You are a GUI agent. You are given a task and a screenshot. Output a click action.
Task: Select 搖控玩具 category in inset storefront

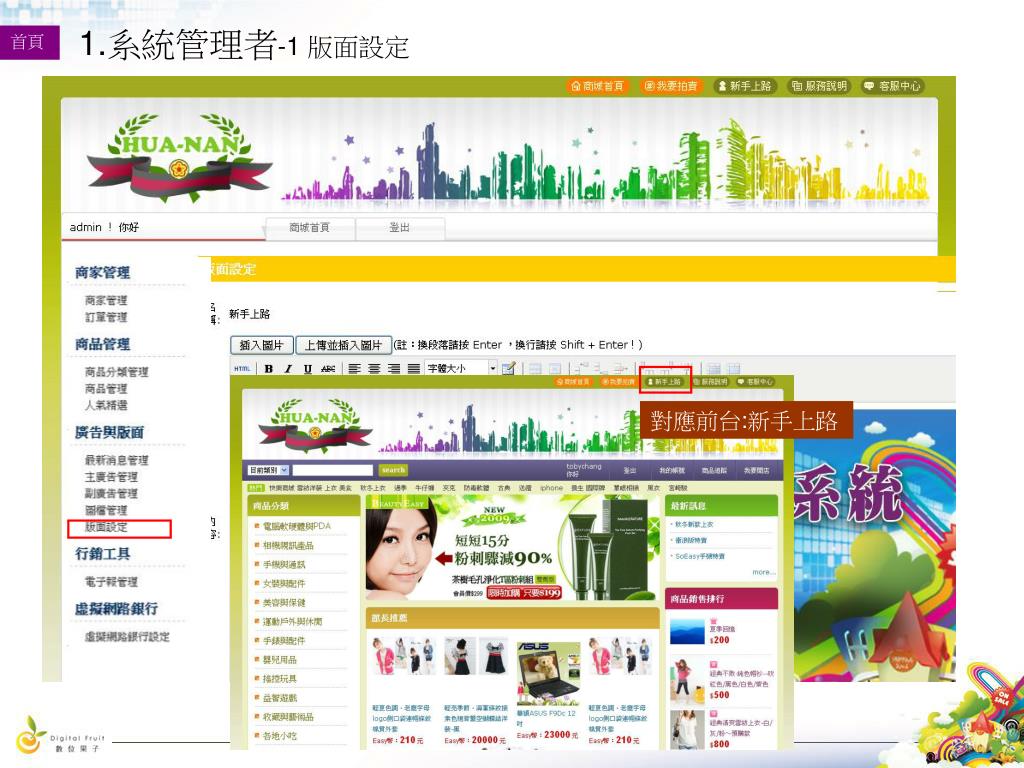279,679
